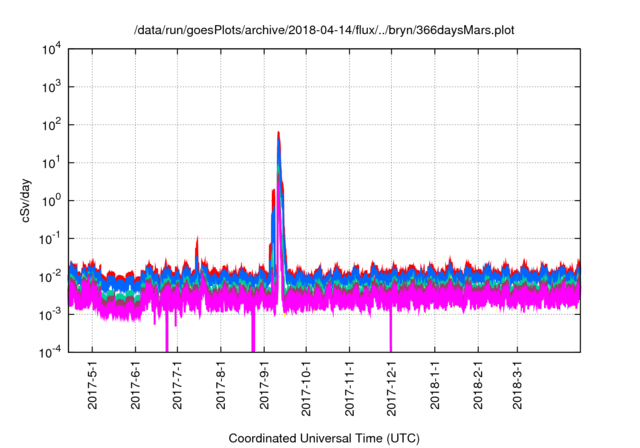Click the 10^-1 y-axis tick label

tap(50, 239)
